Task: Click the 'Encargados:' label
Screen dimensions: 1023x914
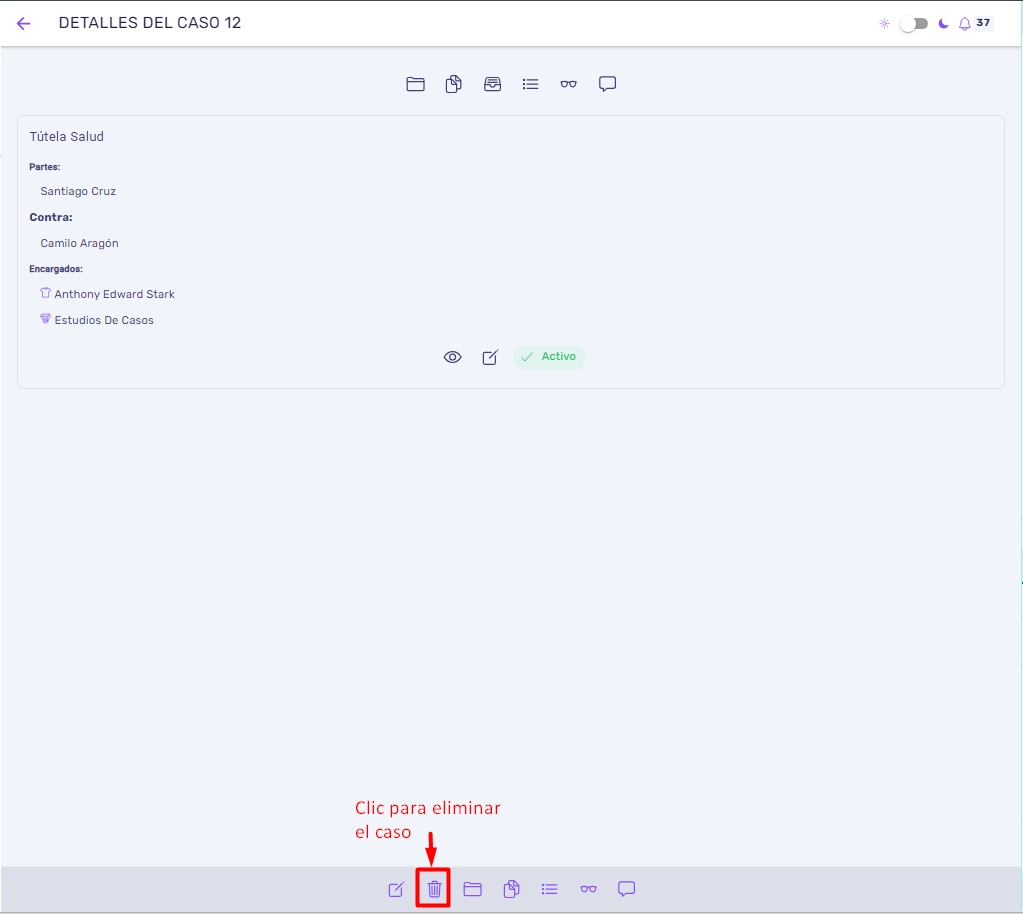Action: tap(55, 269)
